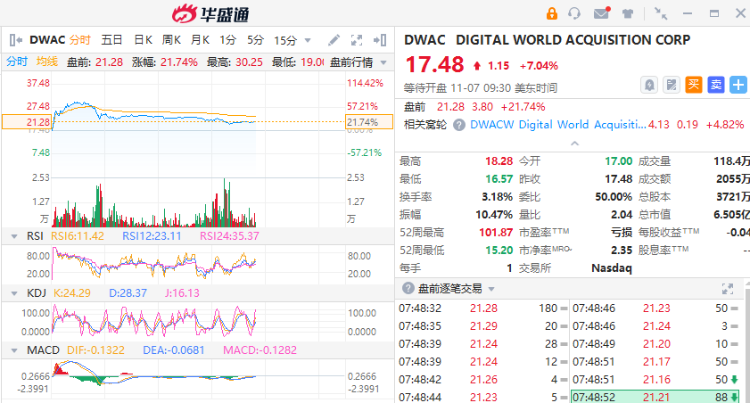Click help icon beside pre-market trades title
This screenshot has width=750, height=403.
(408, 288)
